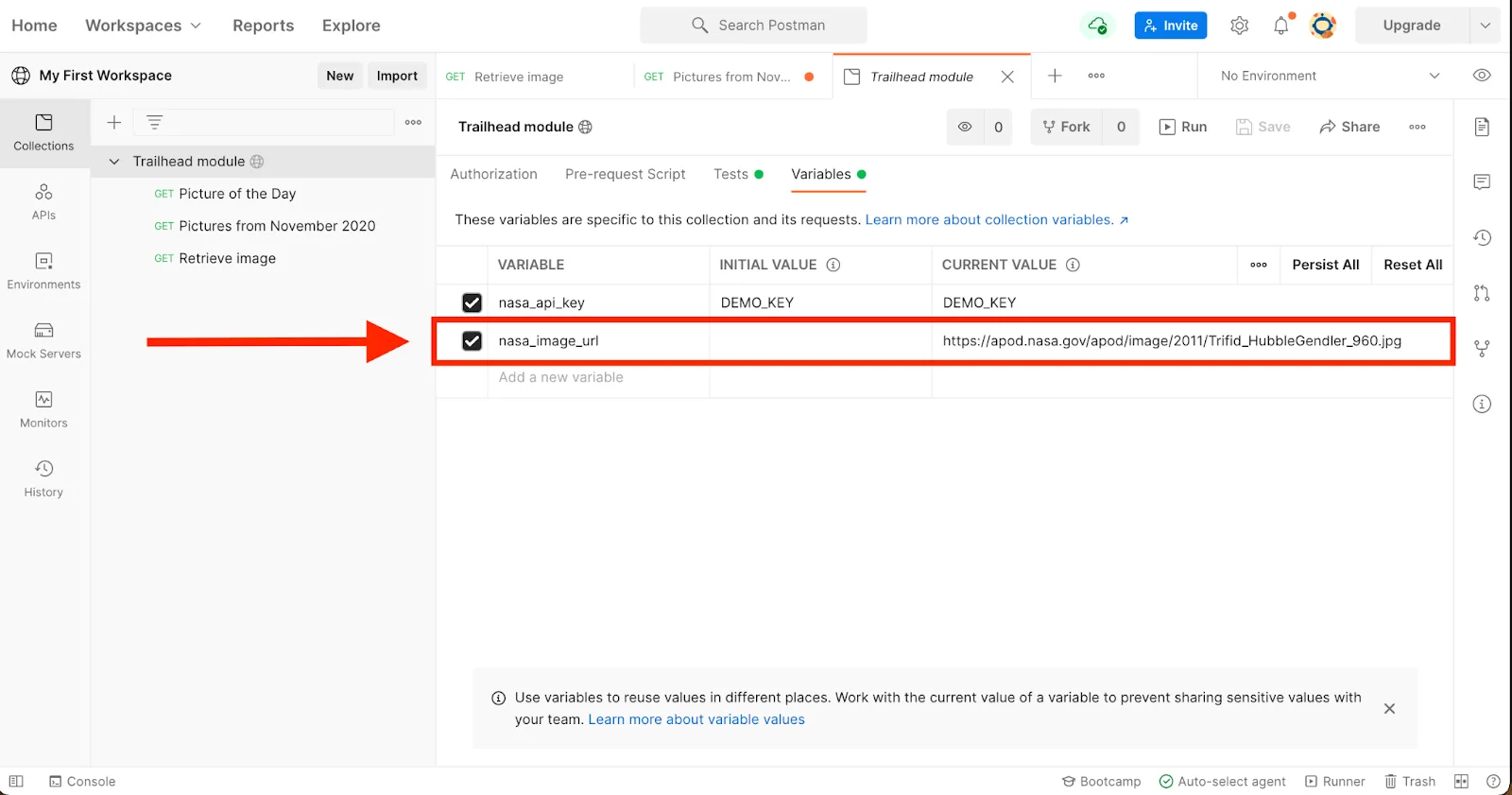The image size is (1512, 795).
Task: Click Persist All button
Action: (1325, 265)
